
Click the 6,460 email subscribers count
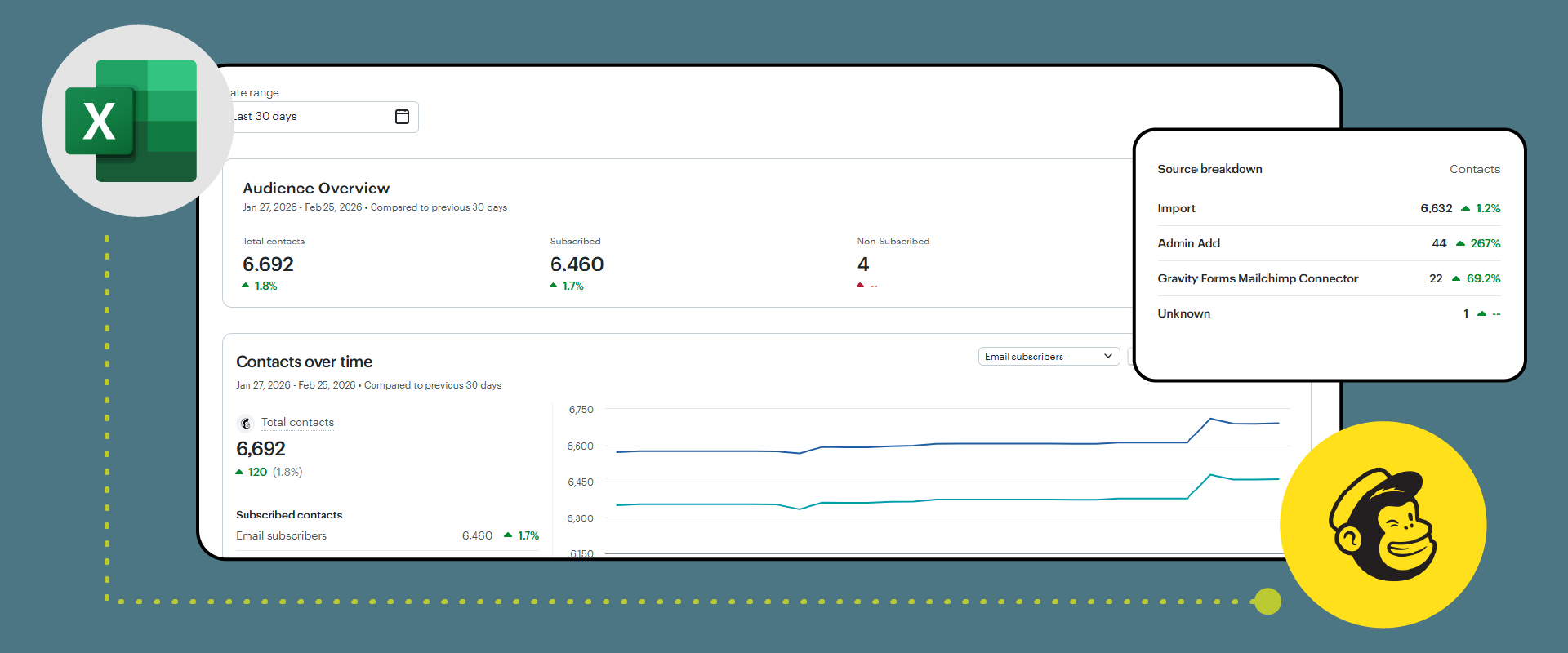477,535
